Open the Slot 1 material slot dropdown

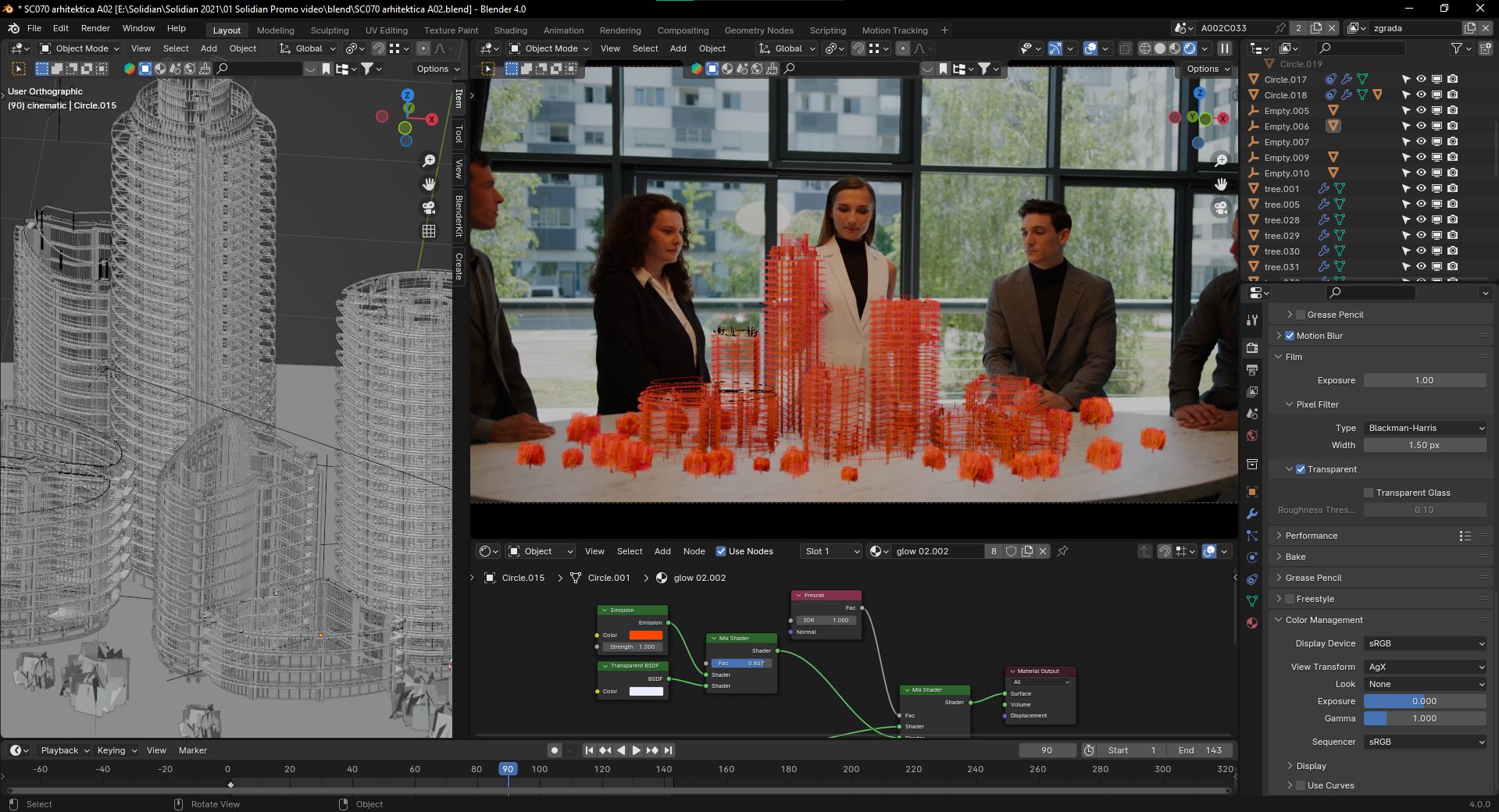(x=831, y=551)
